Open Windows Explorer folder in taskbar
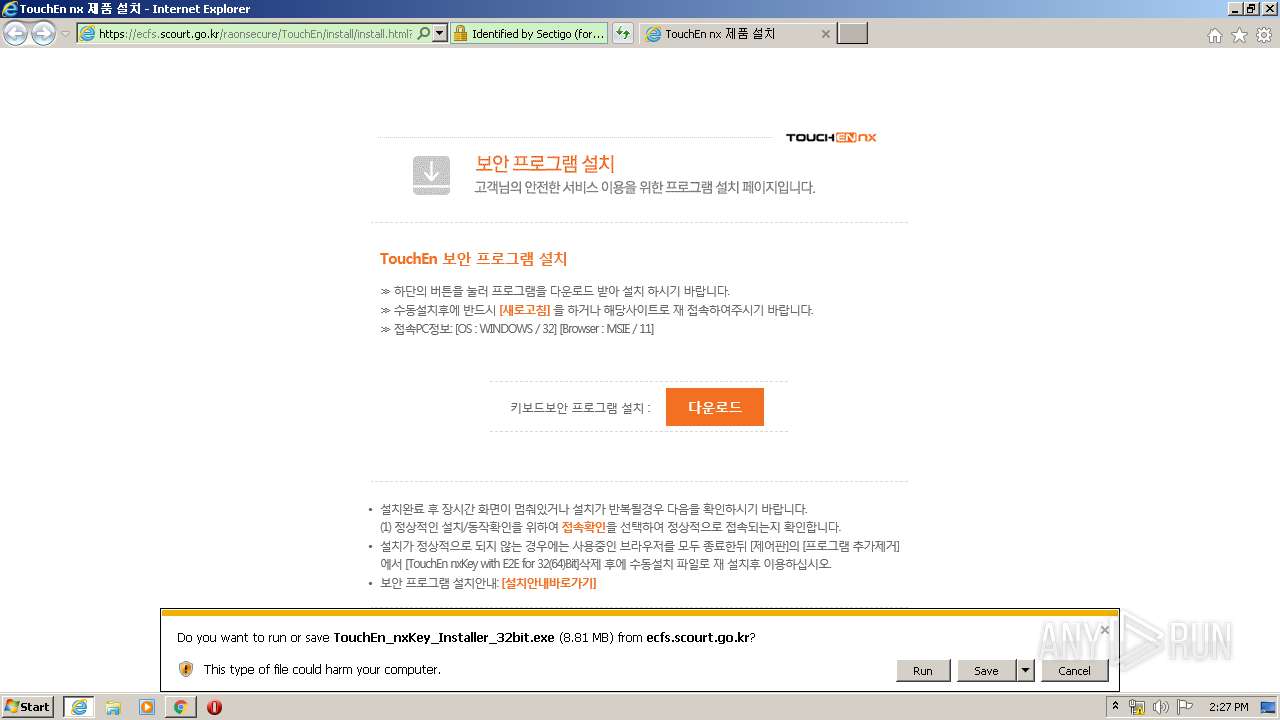 [113, 707]
